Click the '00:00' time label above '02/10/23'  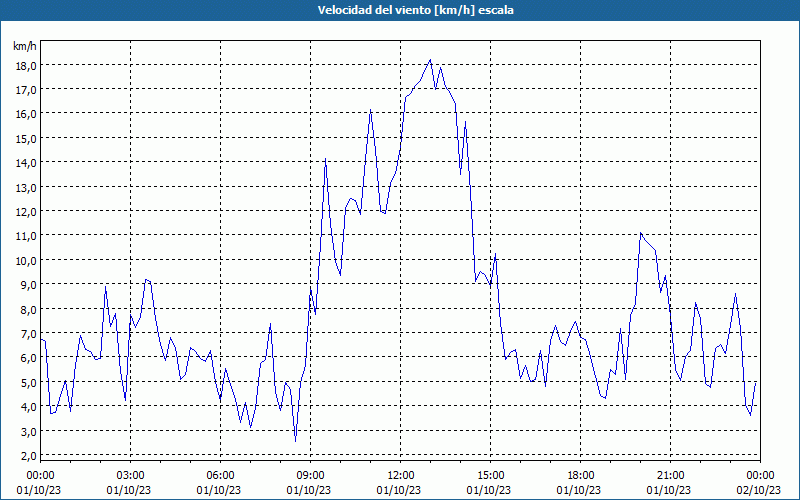point(760,476)
